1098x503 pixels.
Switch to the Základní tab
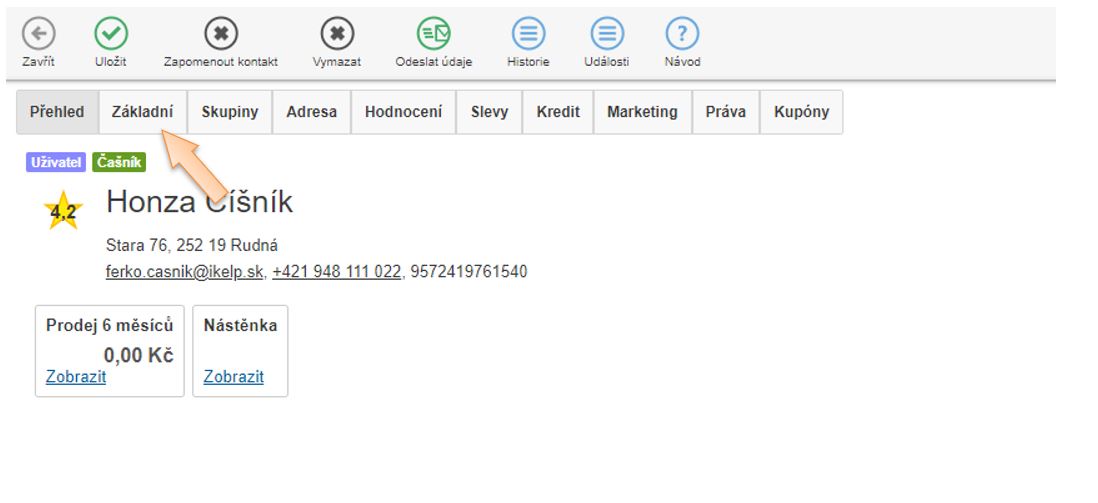pyautogui.click(x=142, y=112)
